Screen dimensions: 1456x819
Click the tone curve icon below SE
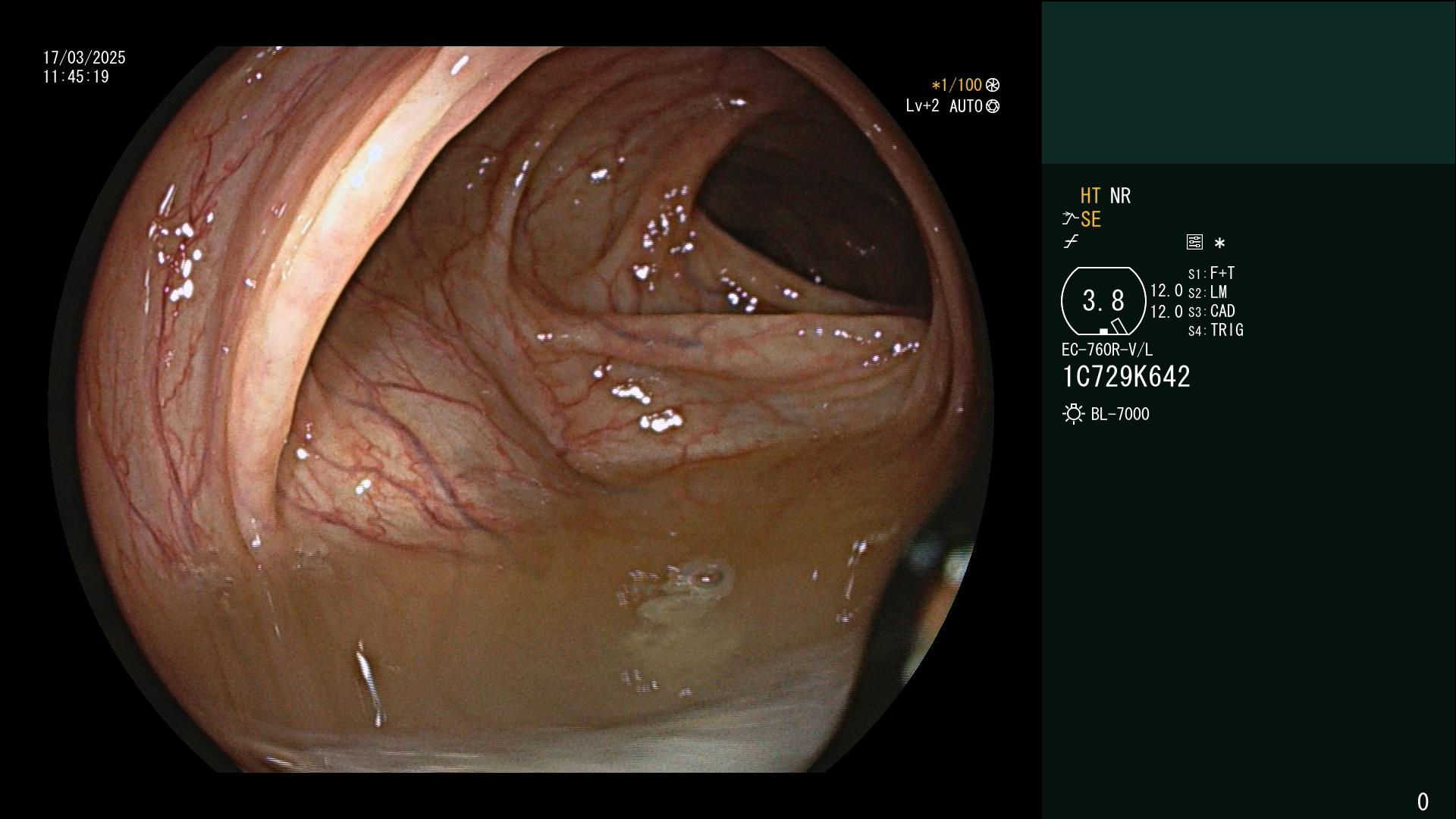click(x=1071, y=242)
